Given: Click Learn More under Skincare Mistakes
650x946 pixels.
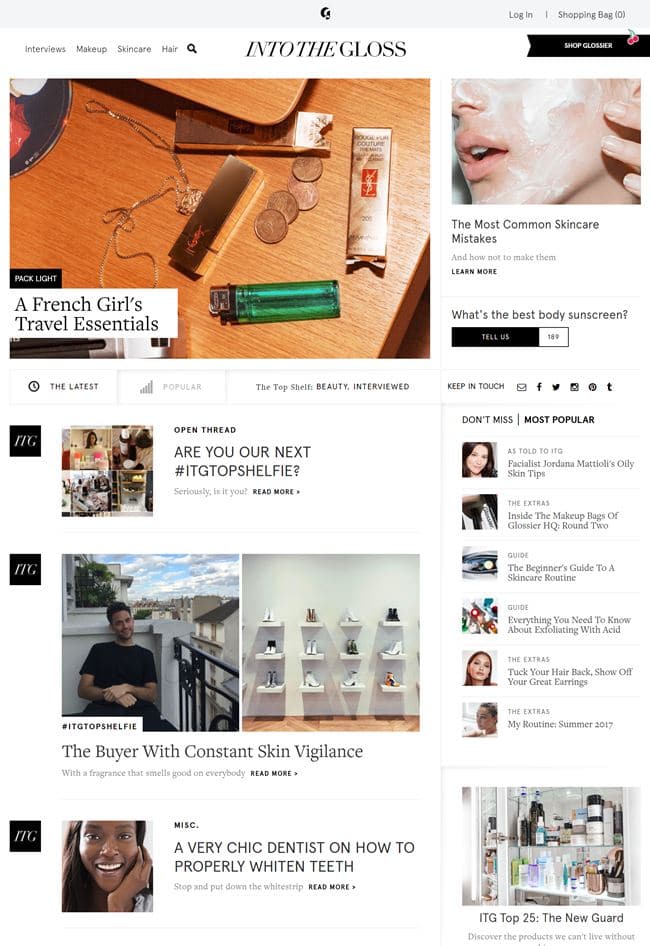Looking at the screenshot, I should pyautogui.click(x=474, y=271).
